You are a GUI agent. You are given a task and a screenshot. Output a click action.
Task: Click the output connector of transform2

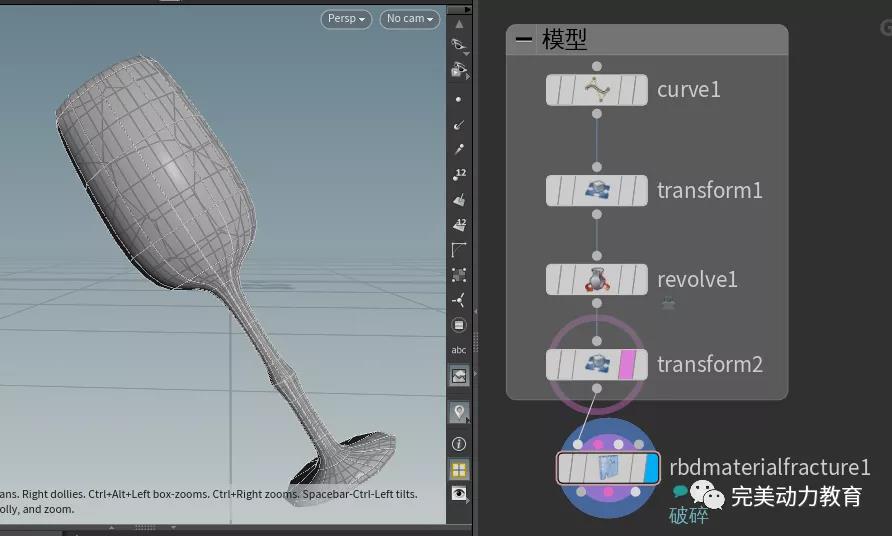(597, 388)
